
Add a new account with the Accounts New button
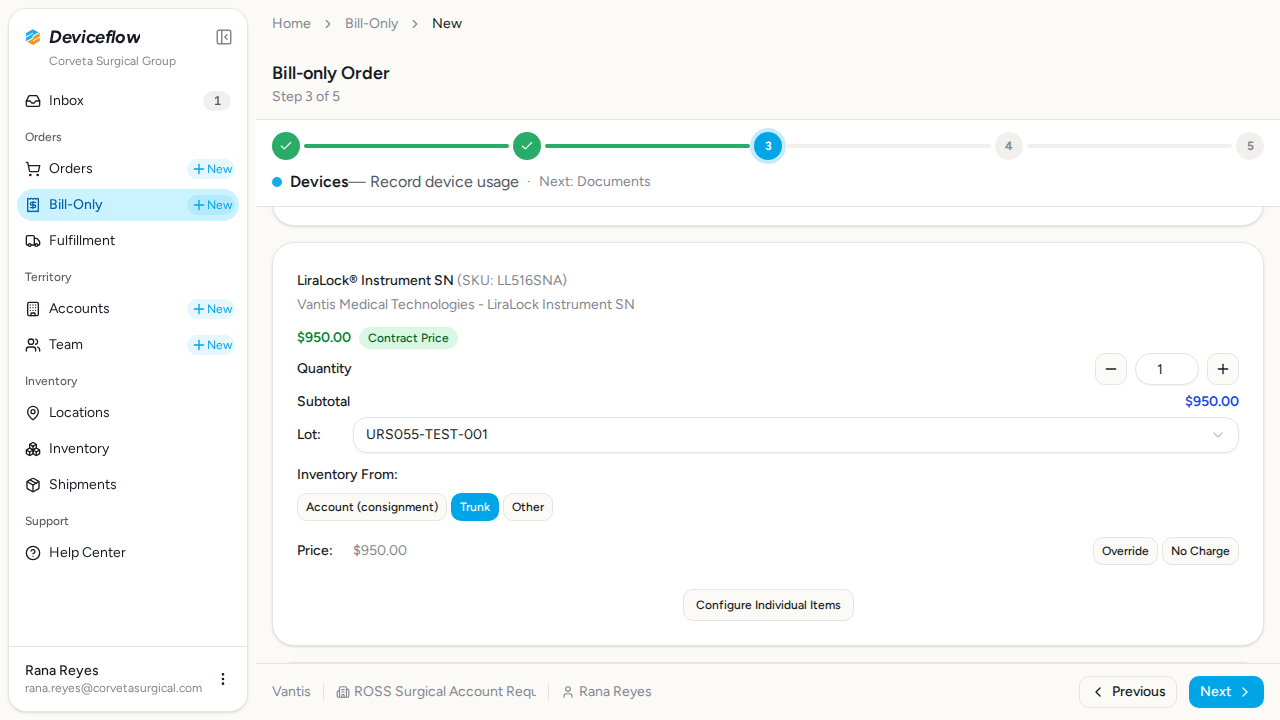coord(212,309)
